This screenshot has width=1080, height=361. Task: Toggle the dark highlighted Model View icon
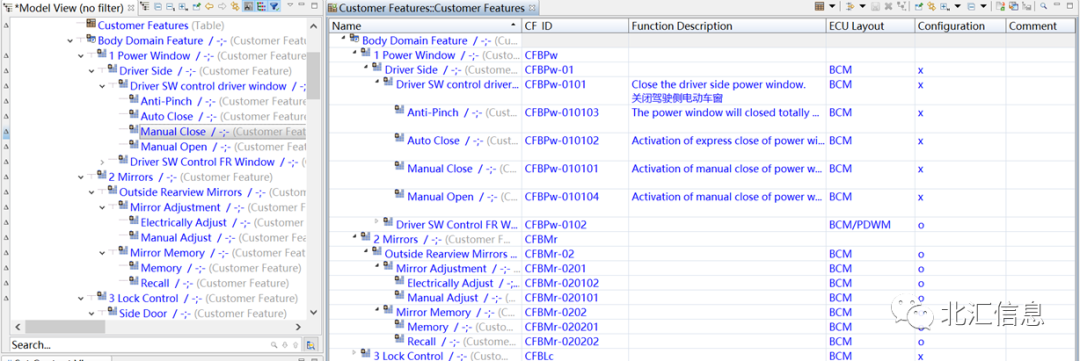tap(248, 6)
